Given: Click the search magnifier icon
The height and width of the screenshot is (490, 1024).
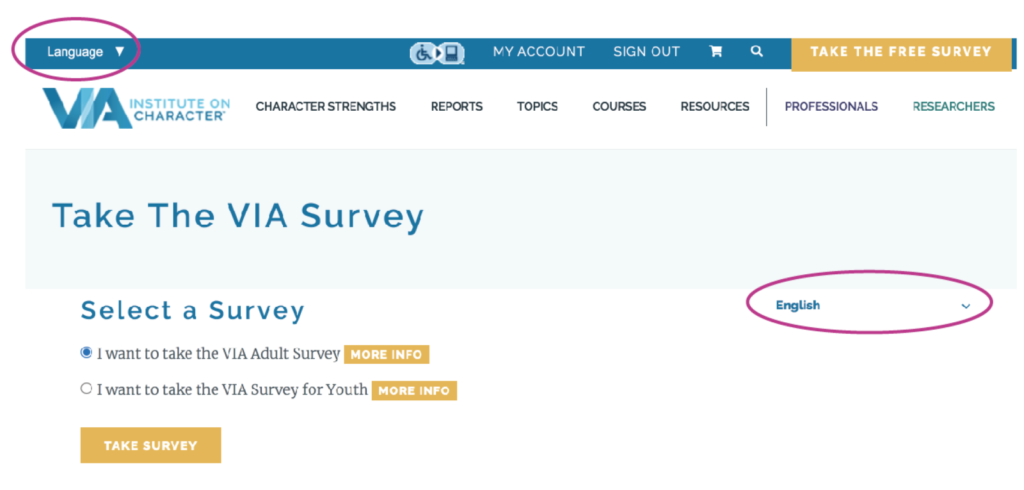Looking at the screenshot, I should click(x=756, y=51).
